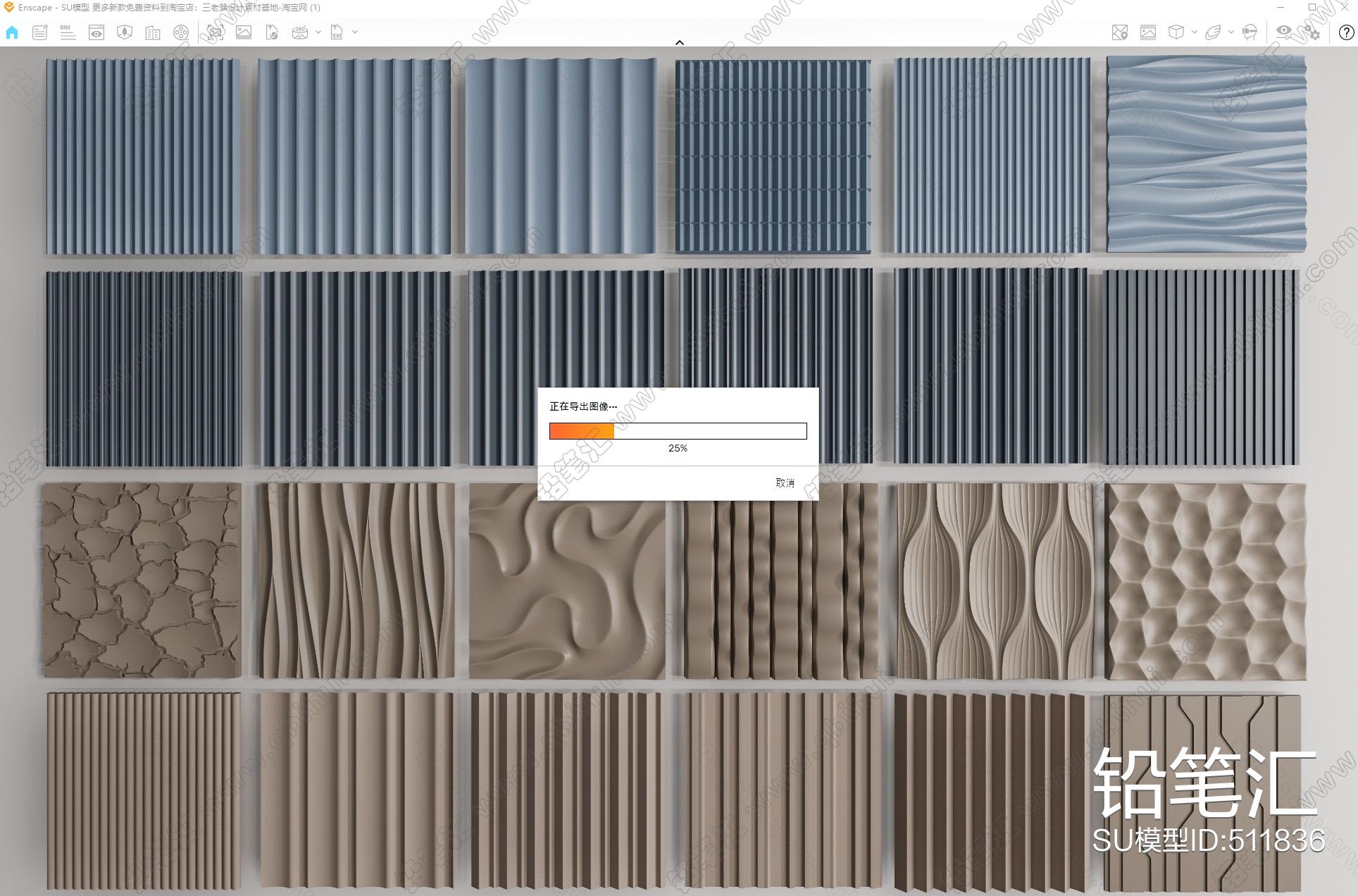Expand the EXE export options arrow
The image size is (1358, 896).
[x=355, y=32]
